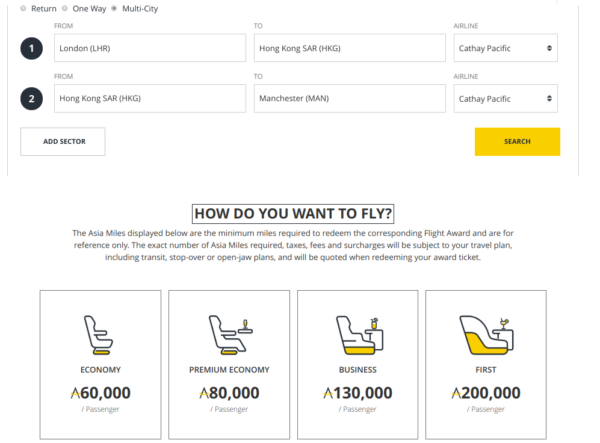This screenshot has width=600, height=443.
Task: Click the Hong Kong SAR From field
Action: [x=149, y=98]
